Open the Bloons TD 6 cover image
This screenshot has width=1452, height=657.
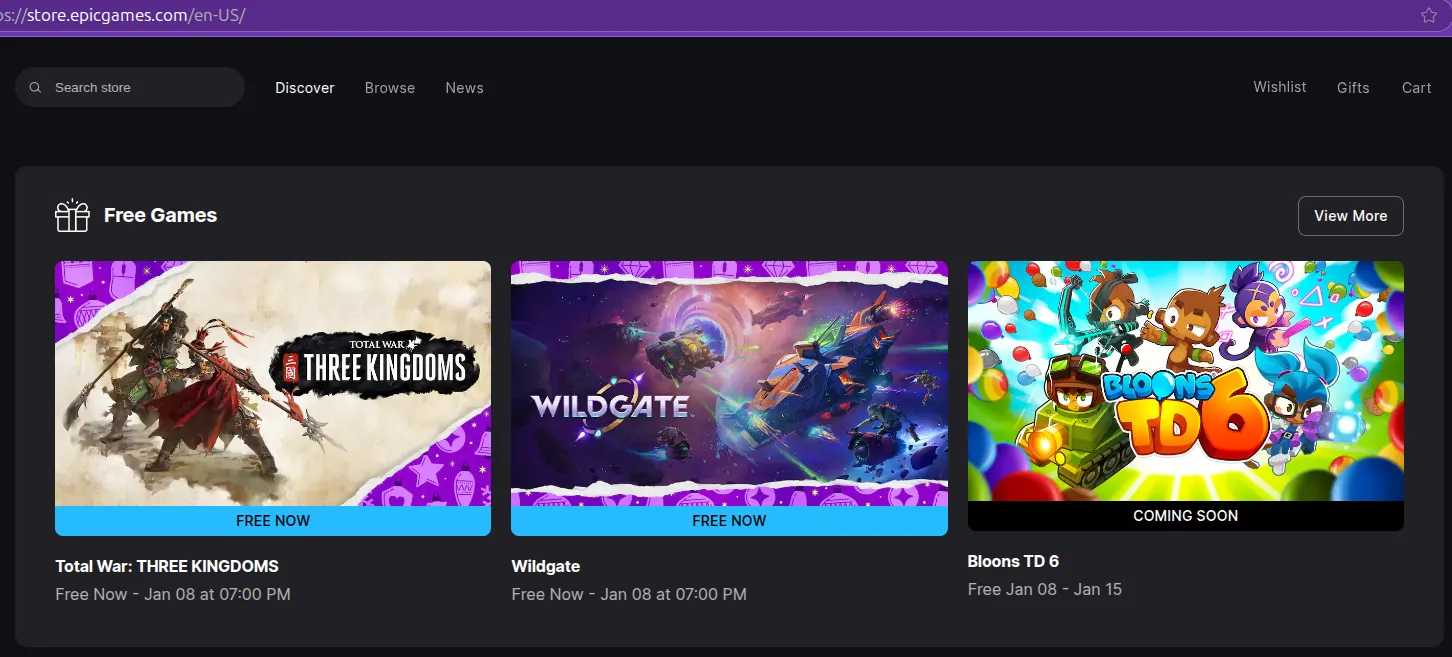pos(1186,381)
